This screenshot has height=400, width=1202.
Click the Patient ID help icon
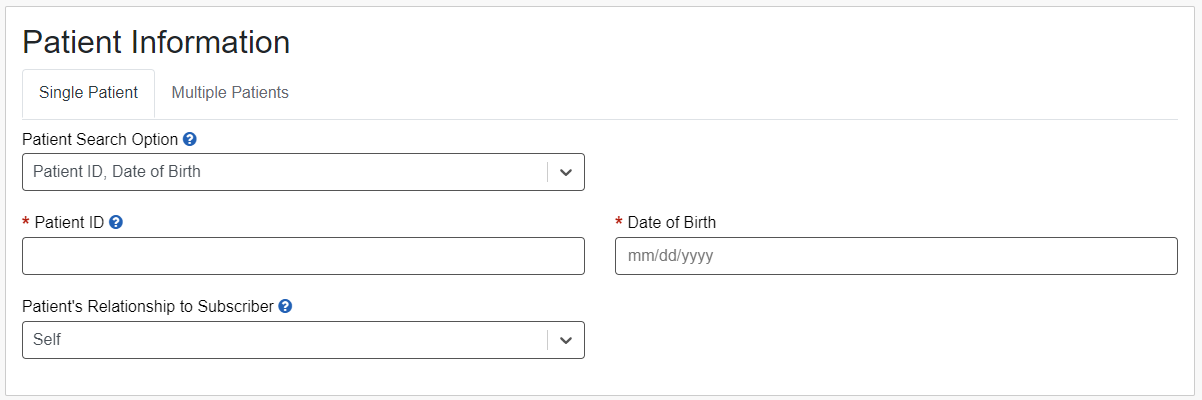click(116, 222)
